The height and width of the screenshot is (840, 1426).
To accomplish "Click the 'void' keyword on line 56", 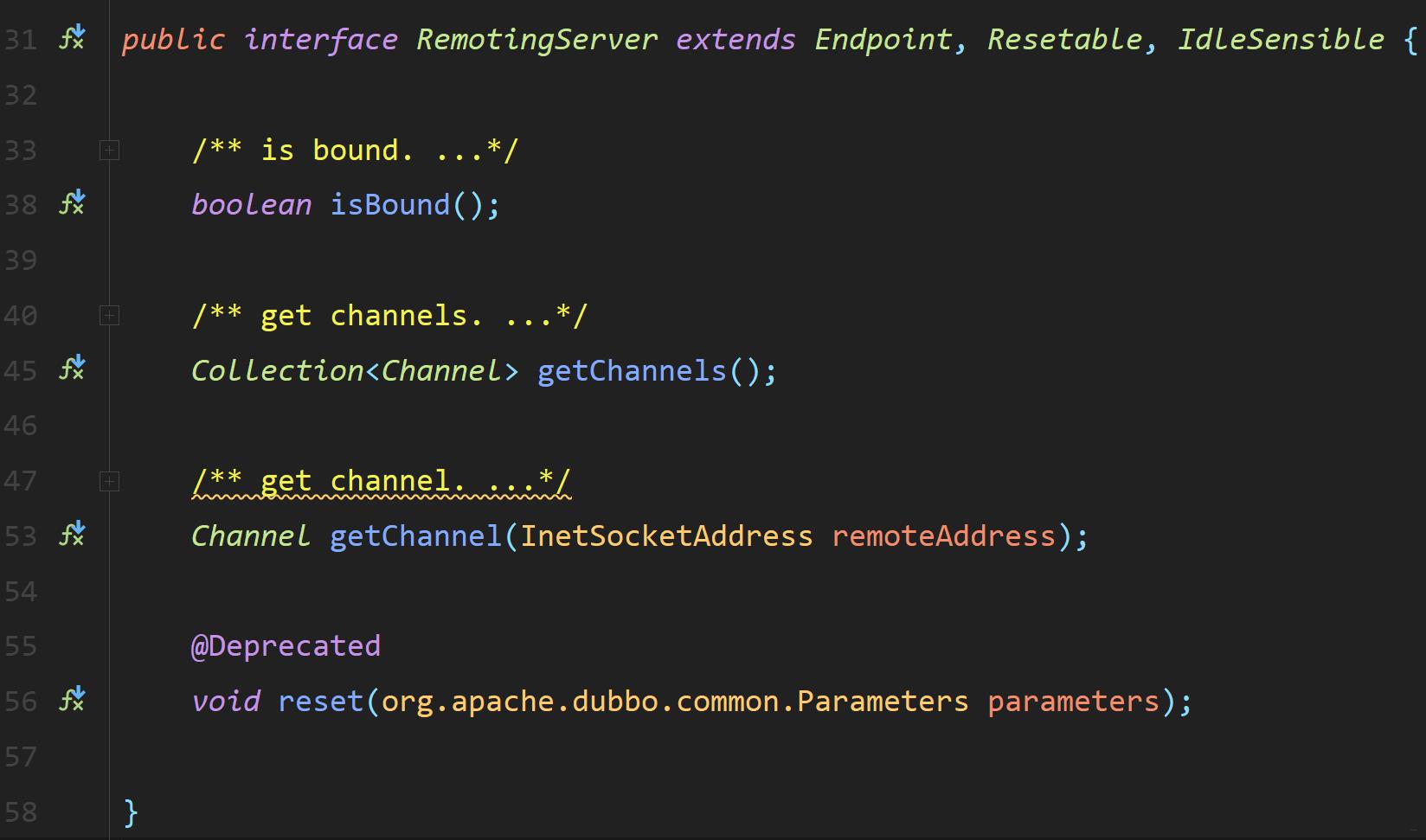I will [225, 702].
